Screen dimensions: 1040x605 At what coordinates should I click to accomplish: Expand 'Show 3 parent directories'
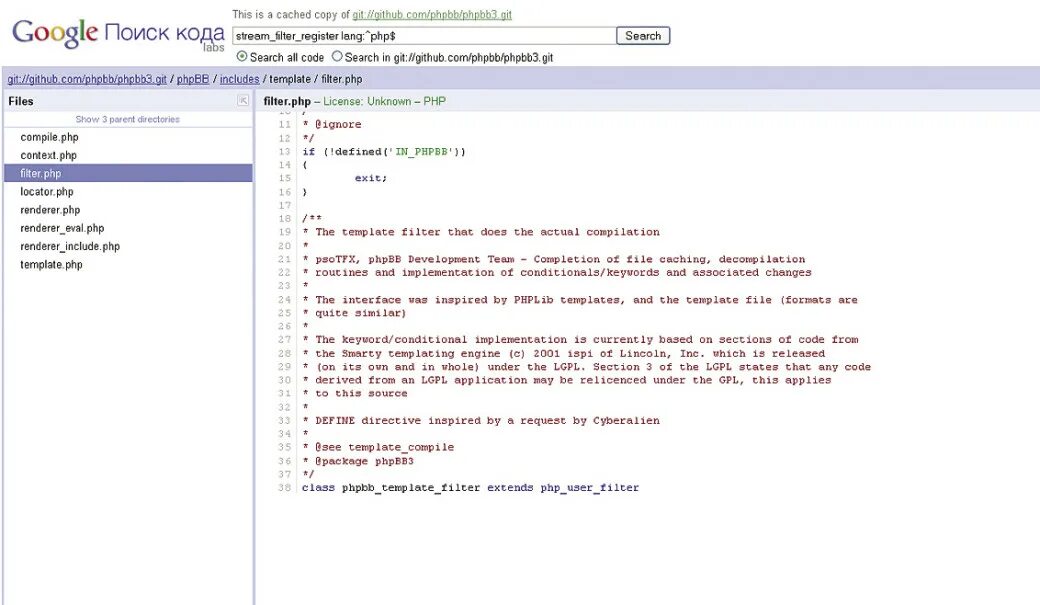pos(127,119)
